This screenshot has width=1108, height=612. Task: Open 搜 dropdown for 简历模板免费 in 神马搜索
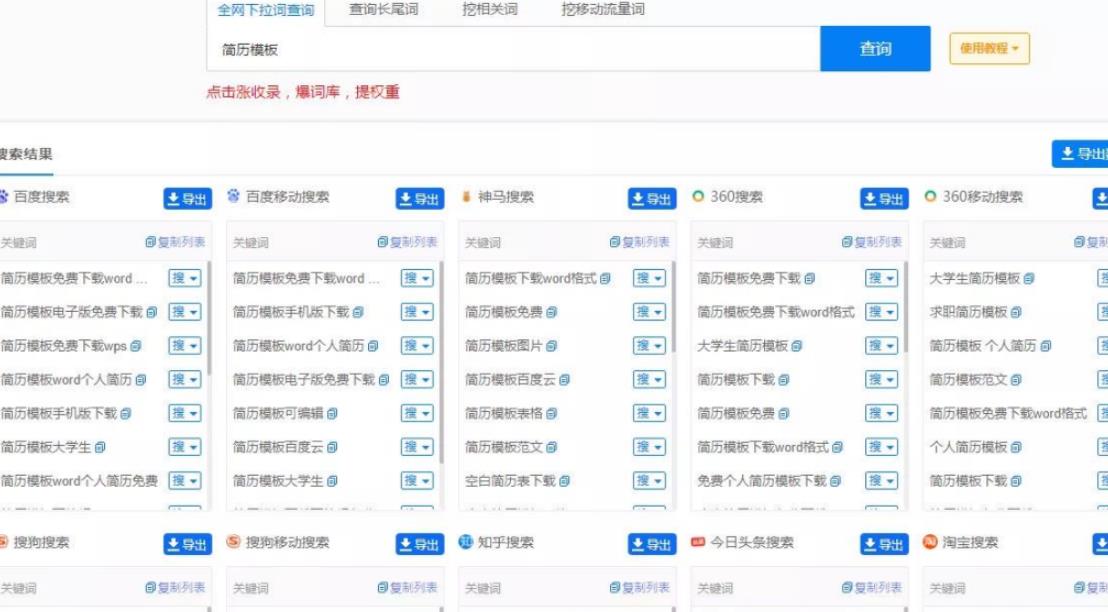tap(649, 312)
